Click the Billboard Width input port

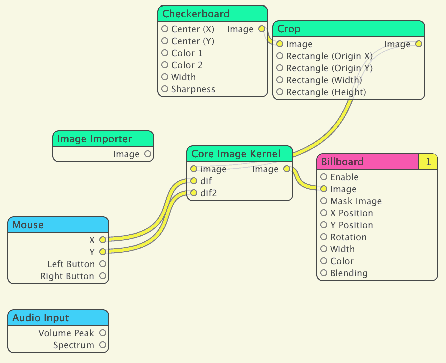[324, 249]
